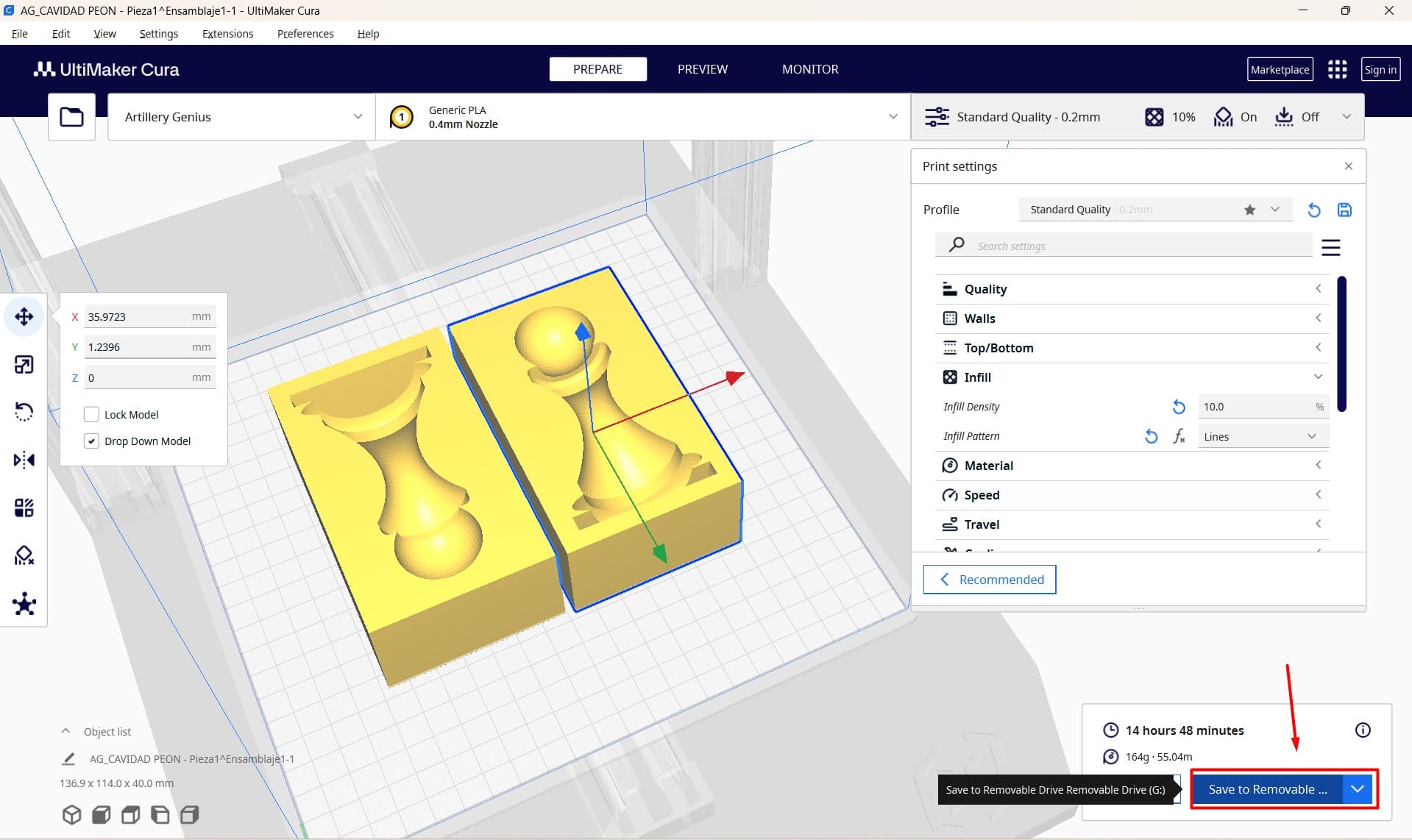Viewport: 1412px width, 840px height.
Task: Click the extruder 1 material icon
Action: point(401,117)
